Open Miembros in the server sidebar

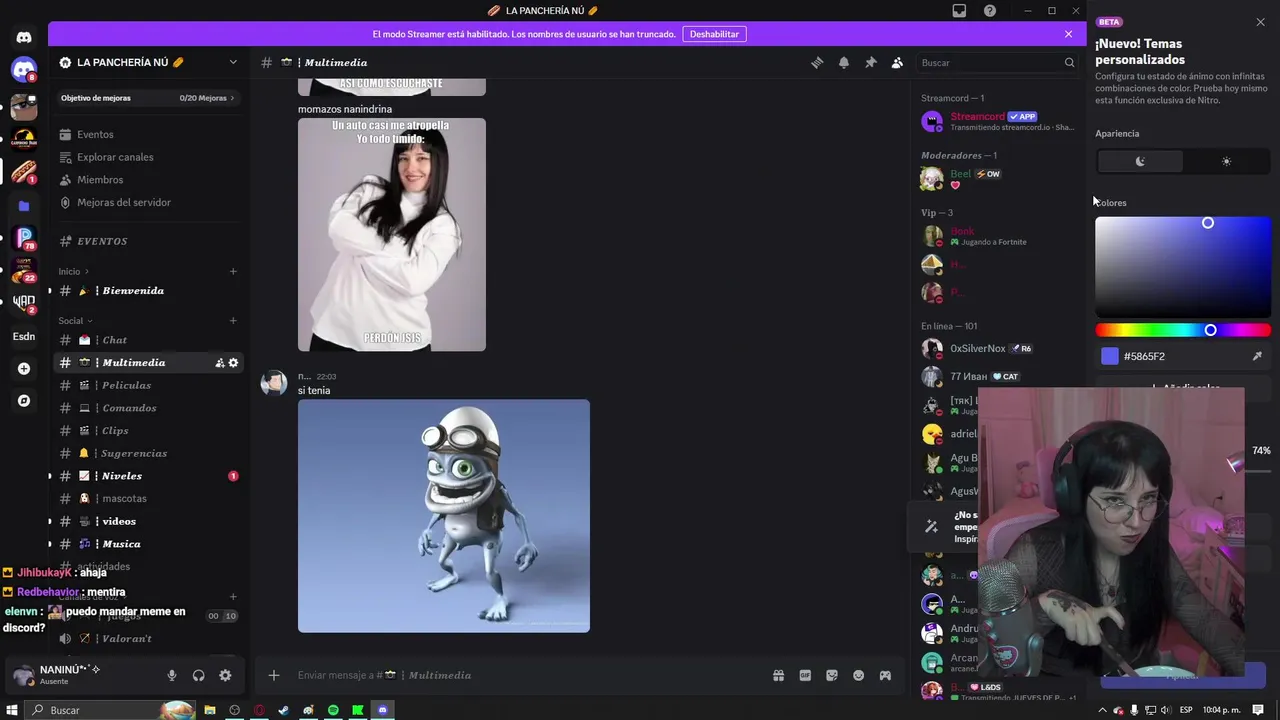click(x=148, y=180)
